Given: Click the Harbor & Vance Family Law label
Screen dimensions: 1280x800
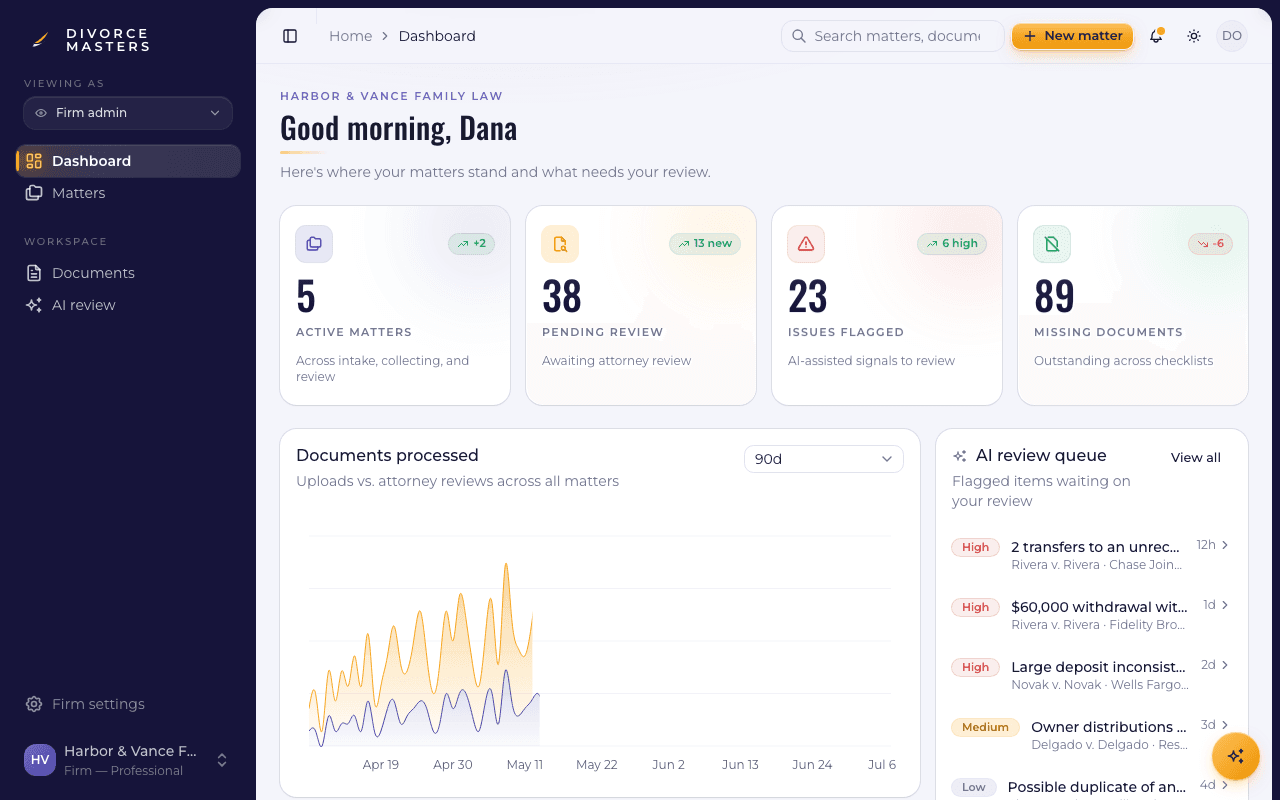Looking at the screenshot, I should (x=391, y=96).
